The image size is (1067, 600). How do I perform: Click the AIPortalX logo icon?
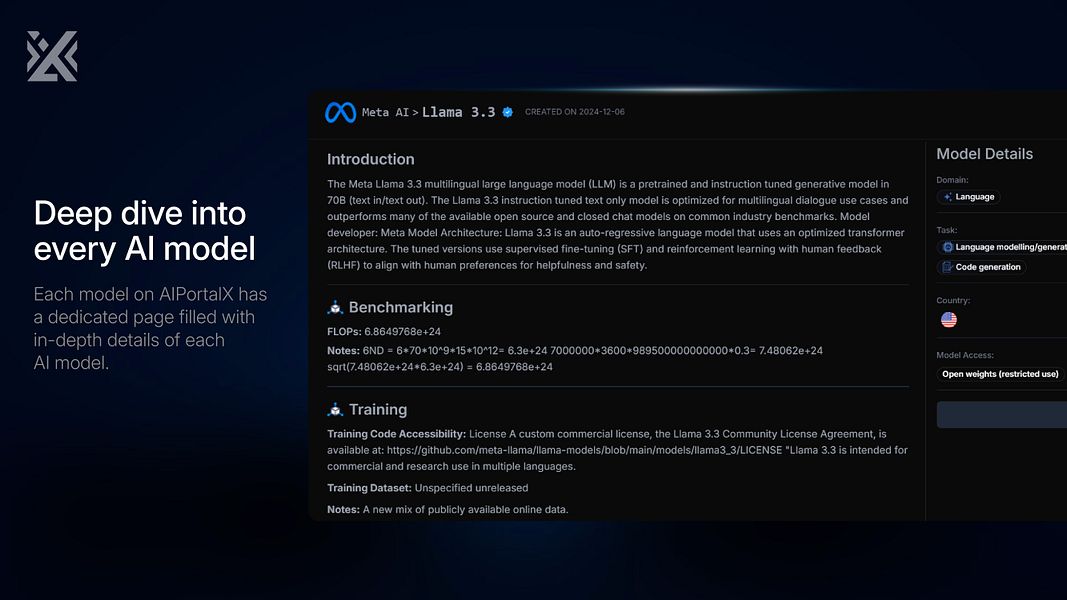(52, 56)
